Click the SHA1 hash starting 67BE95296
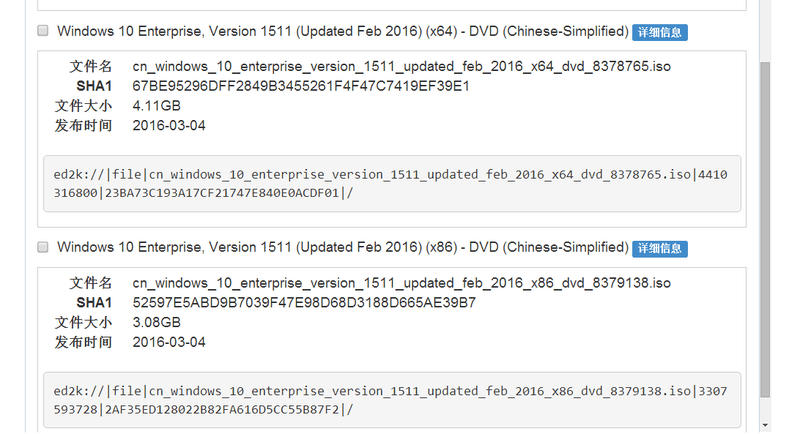This screenshot has height=434, width=800. (301, 86)
